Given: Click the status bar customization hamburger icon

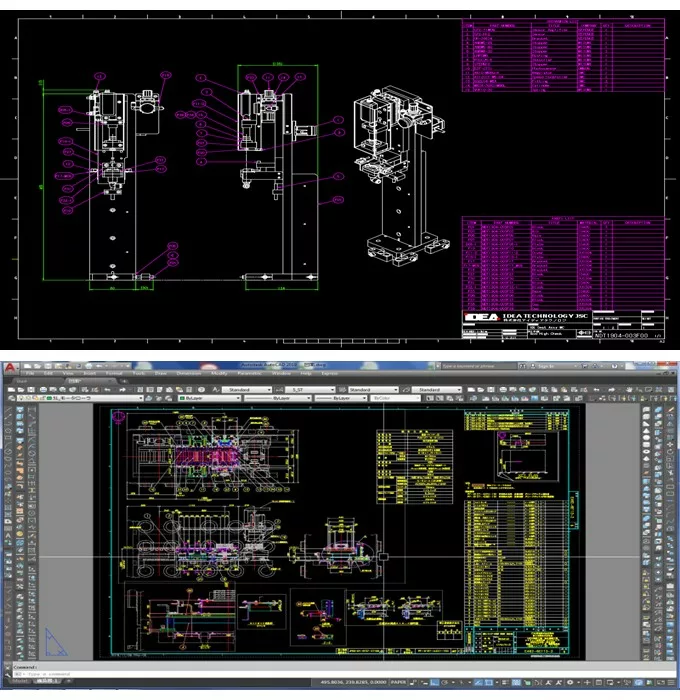Looking at the screenshot, I should click(672, 682).
